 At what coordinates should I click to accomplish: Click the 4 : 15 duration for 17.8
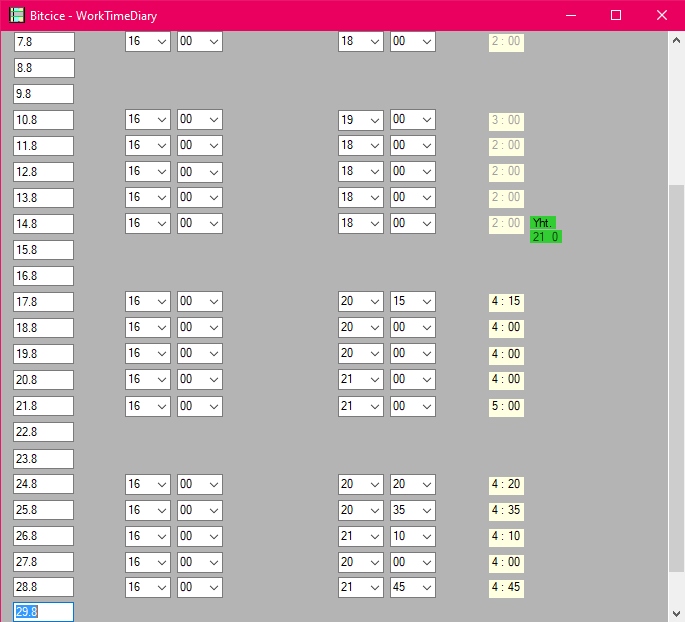pyautogui.click(x=506, y=301)
